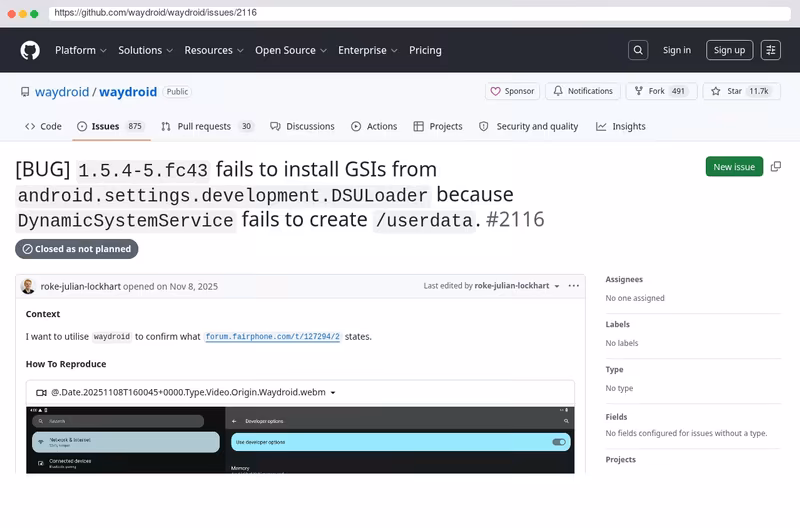The height and width of the screenshot is (528, 800).
Task: Open the bold waydroid repository link
Action: pos(128,92)
